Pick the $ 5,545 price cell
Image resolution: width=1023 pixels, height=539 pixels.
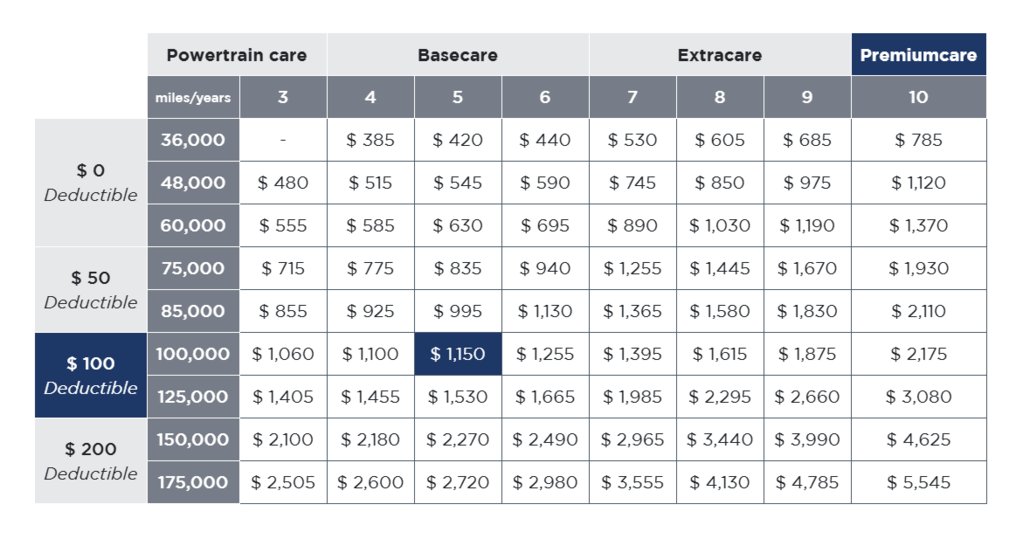click(919, 483)
